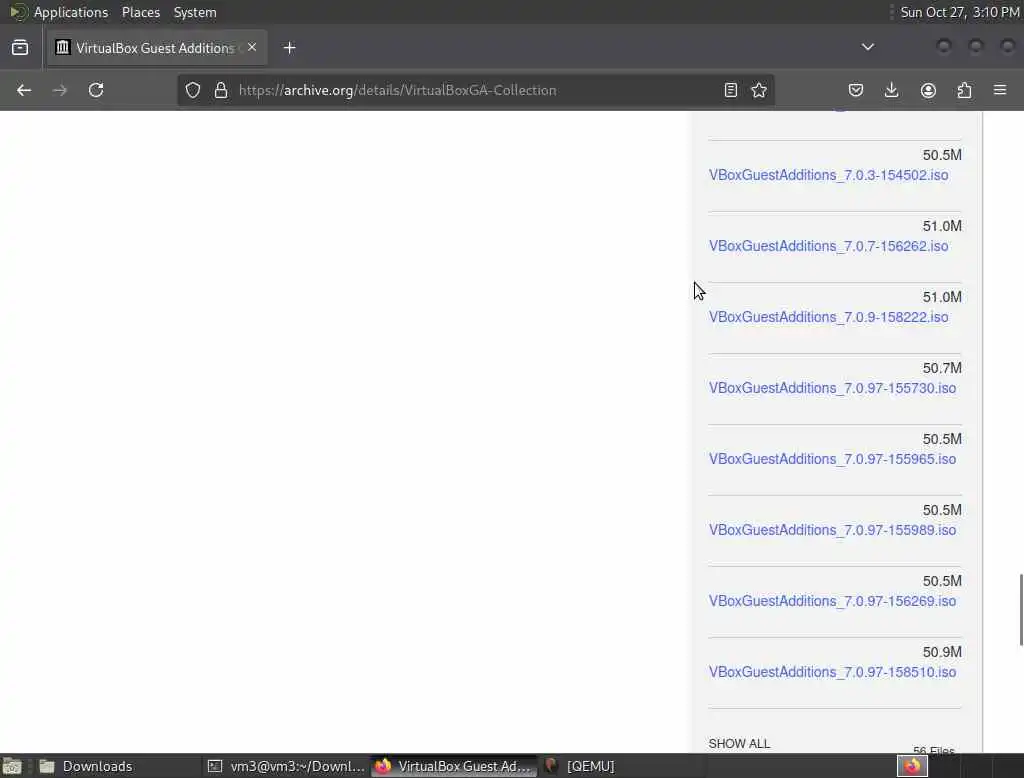Bookmark this page with the star
Image resolution: width=1024 pixels, height=778 pixels.
(759, 90)
